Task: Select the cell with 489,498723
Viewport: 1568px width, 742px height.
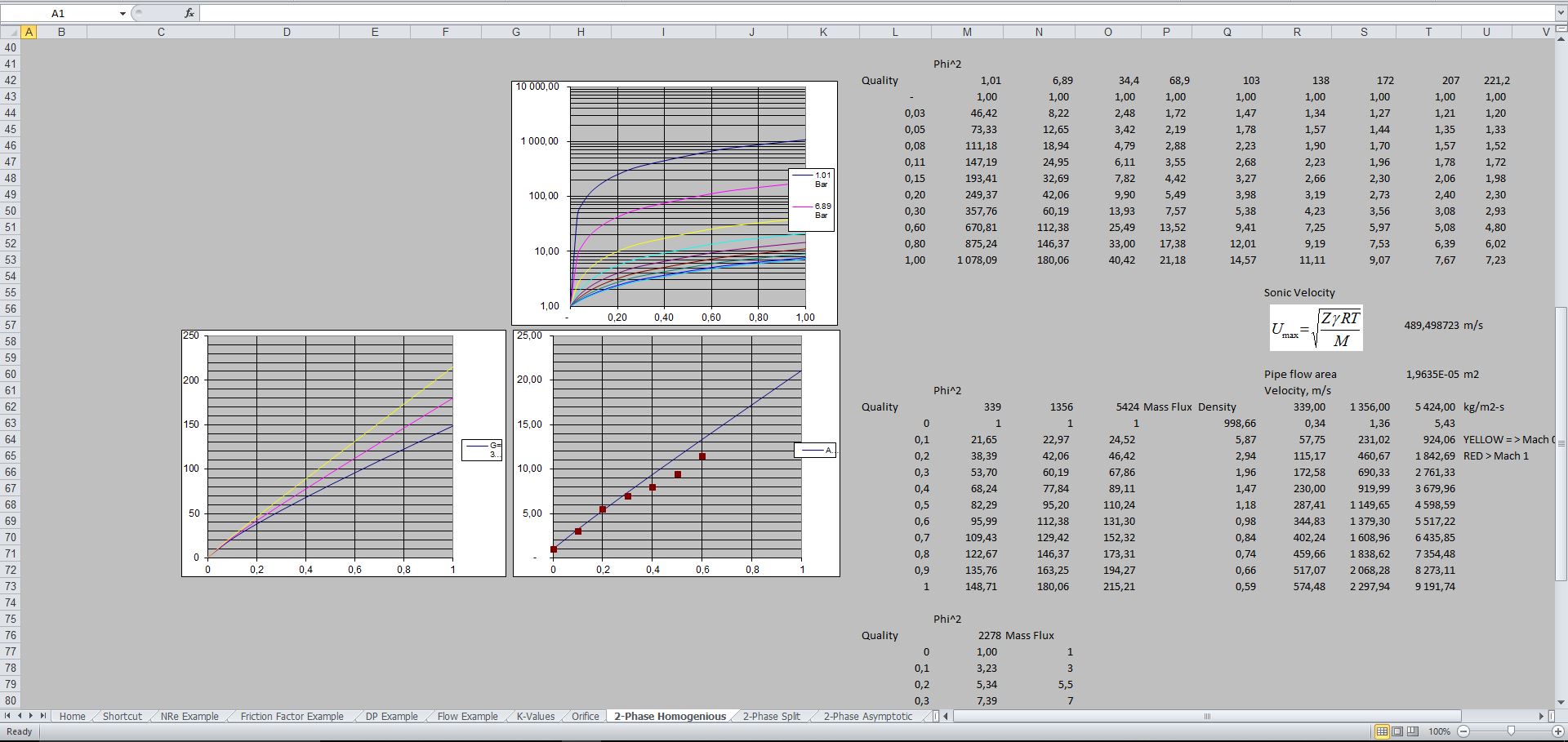Action: (1431, 325)
